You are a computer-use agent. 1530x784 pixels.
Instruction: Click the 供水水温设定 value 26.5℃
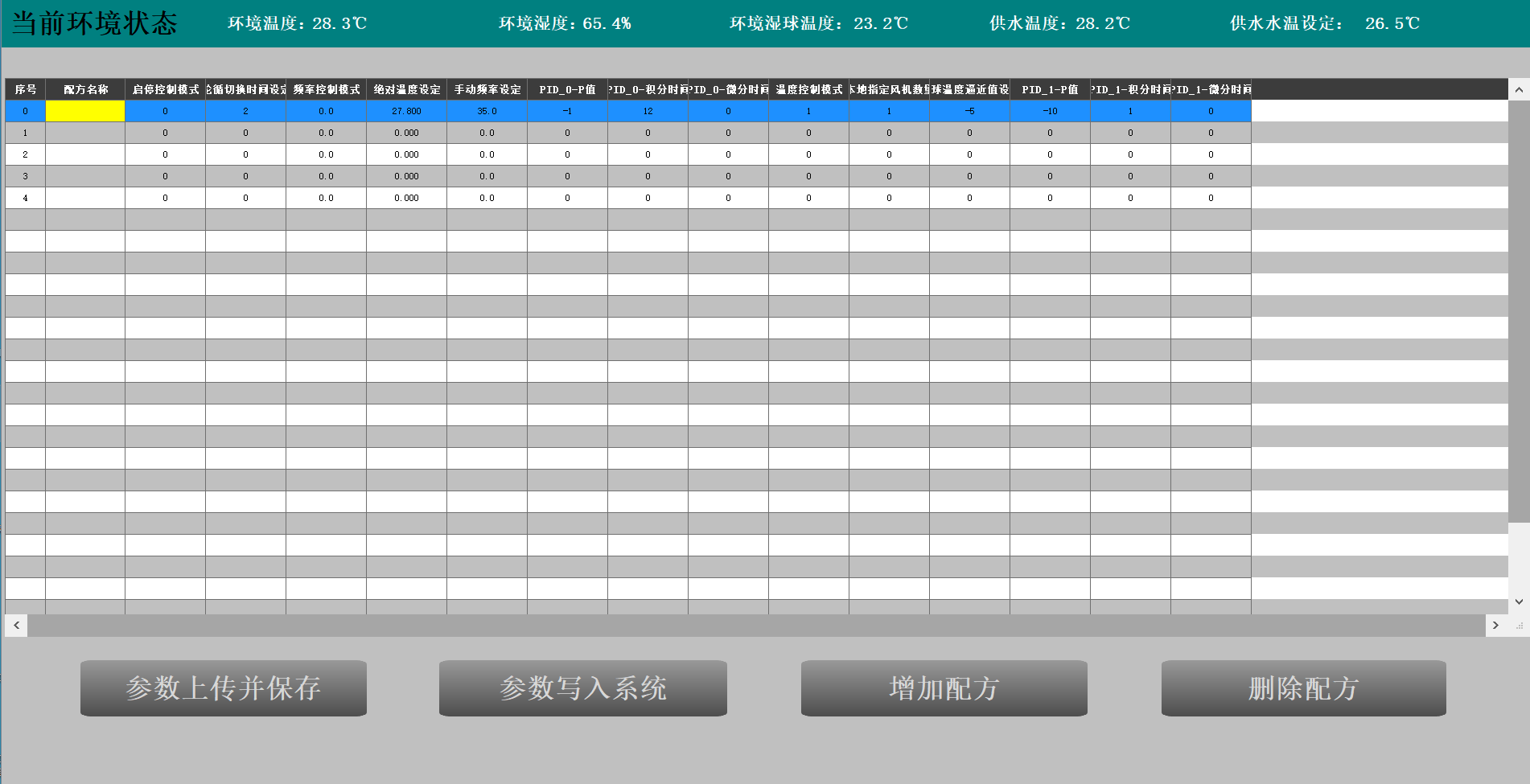point(1392,23)
